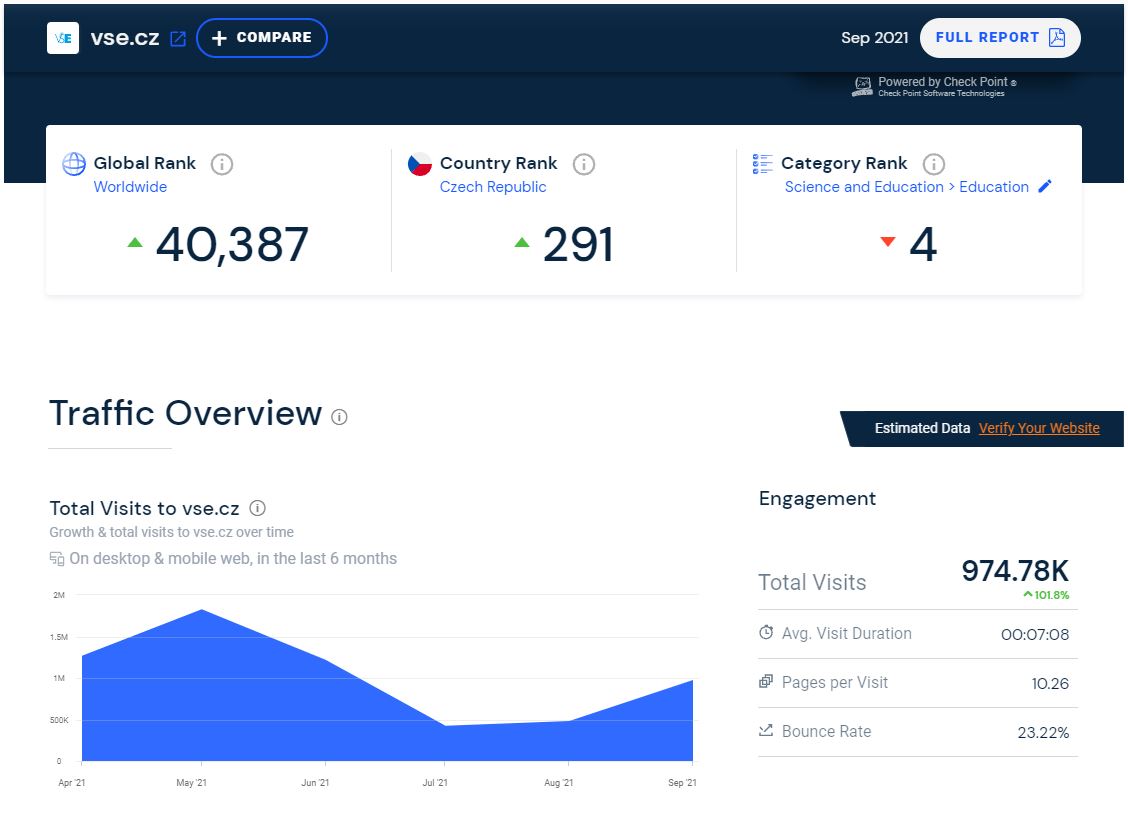Show info for Traffic Overview

point(340,417)
